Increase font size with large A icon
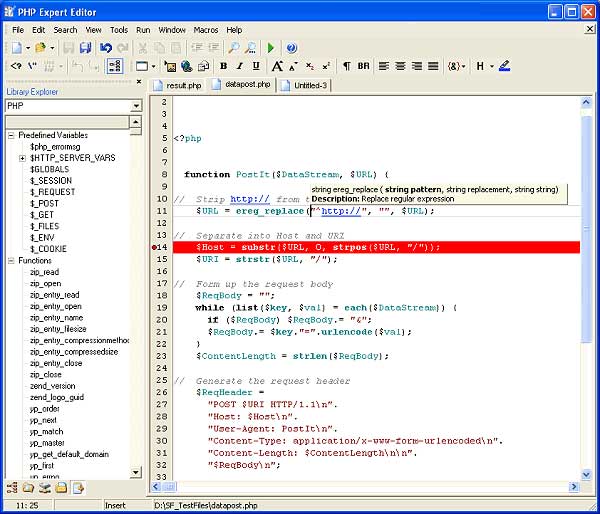The height and width of the screenshot is (514, 600). 277,66
